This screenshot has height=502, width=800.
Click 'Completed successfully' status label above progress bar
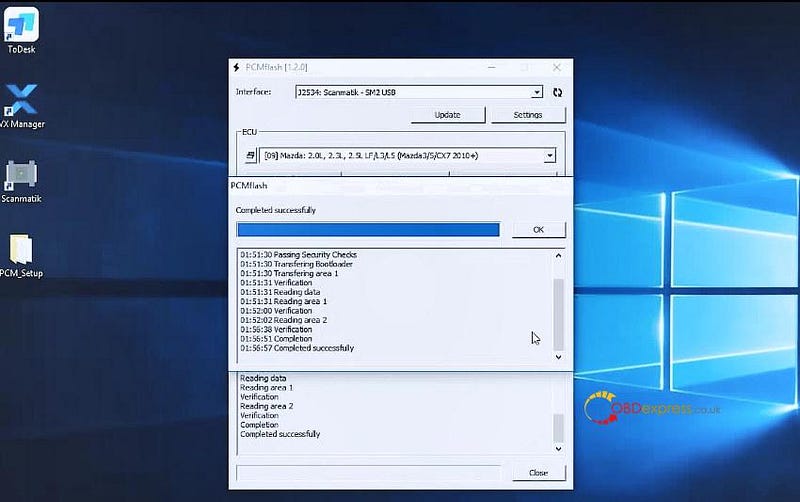pos(276,210)
